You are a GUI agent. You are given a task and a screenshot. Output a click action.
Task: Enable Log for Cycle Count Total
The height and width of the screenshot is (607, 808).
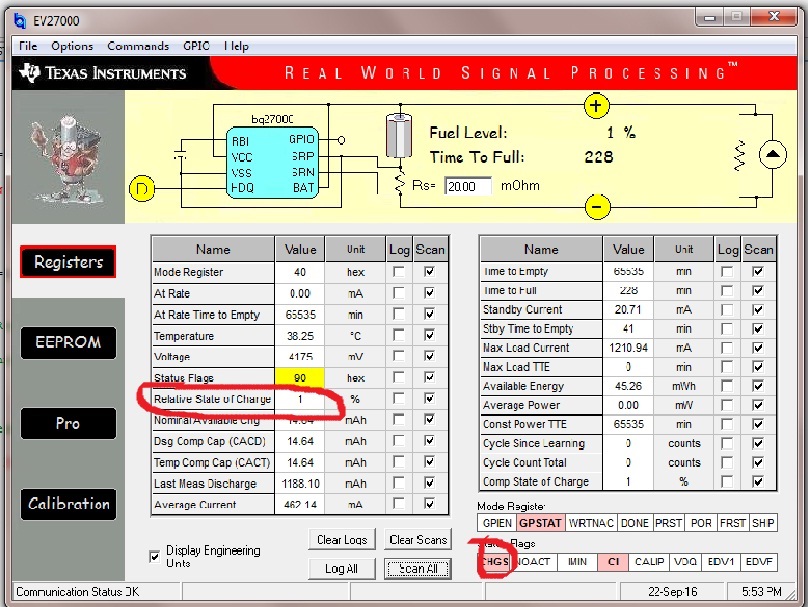[x=727, y=462]
